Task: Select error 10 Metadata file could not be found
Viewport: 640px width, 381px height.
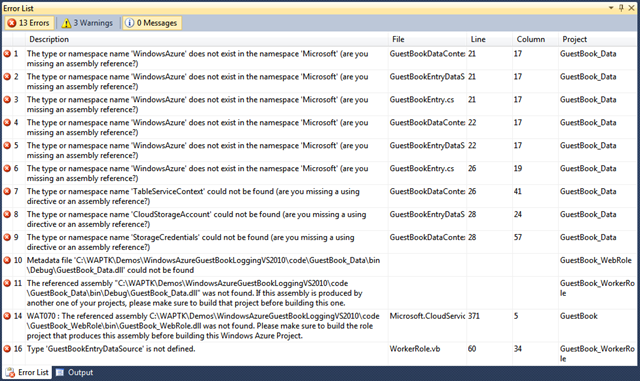Action: click(203, 265)
